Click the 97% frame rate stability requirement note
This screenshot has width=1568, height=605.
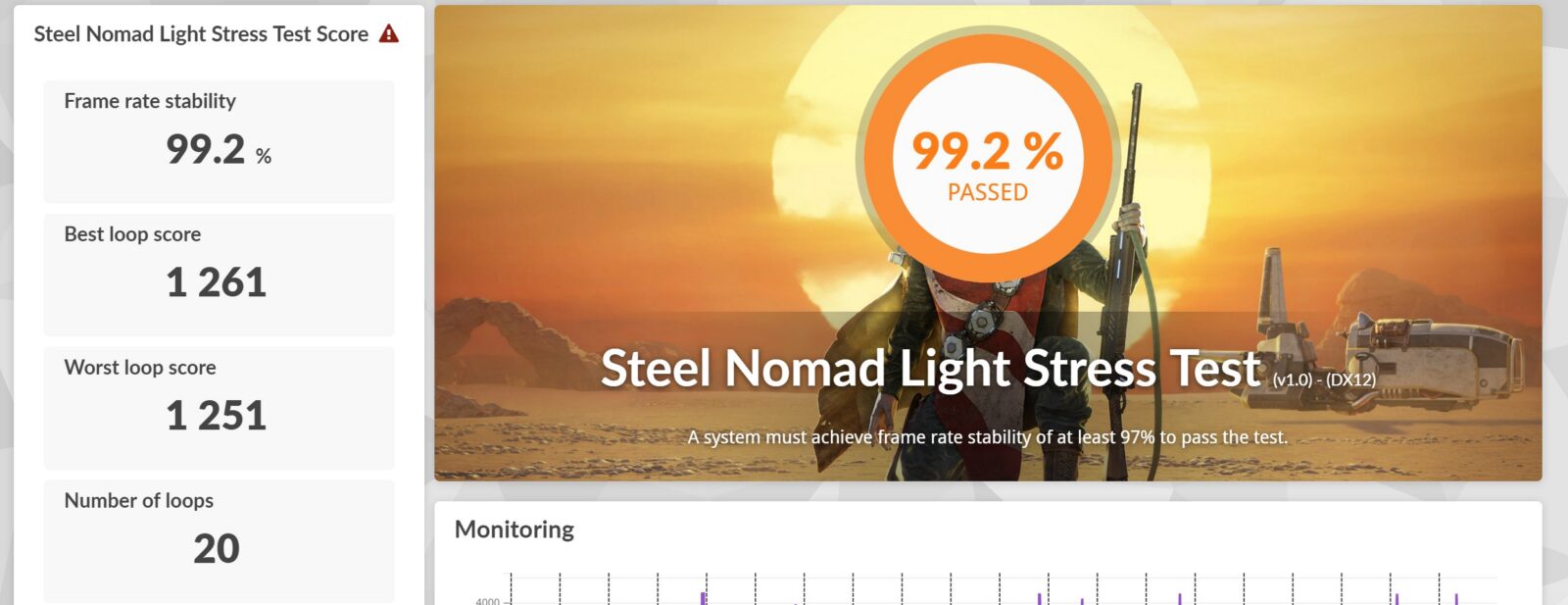987,437
